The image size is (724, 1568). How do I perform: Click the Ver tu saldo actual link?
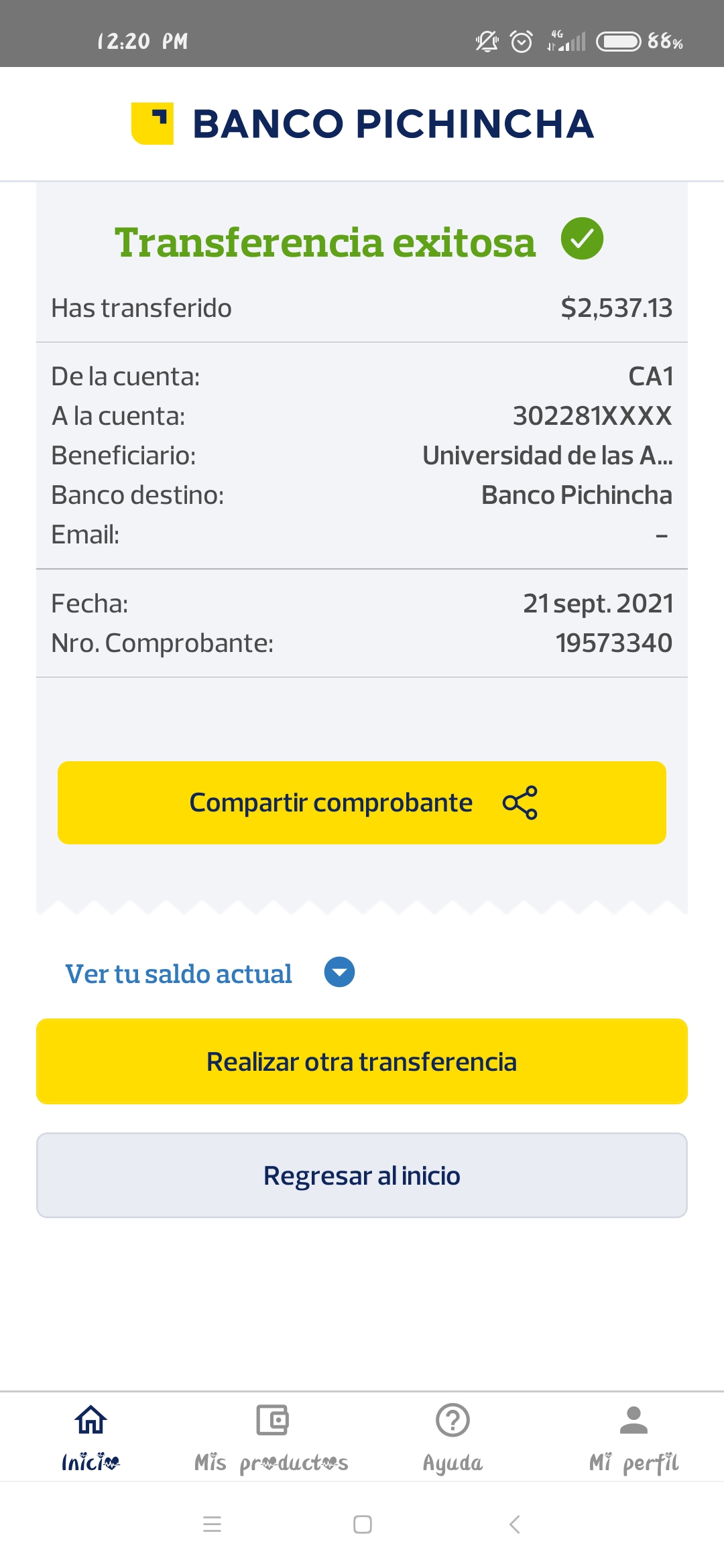(178, 974)
